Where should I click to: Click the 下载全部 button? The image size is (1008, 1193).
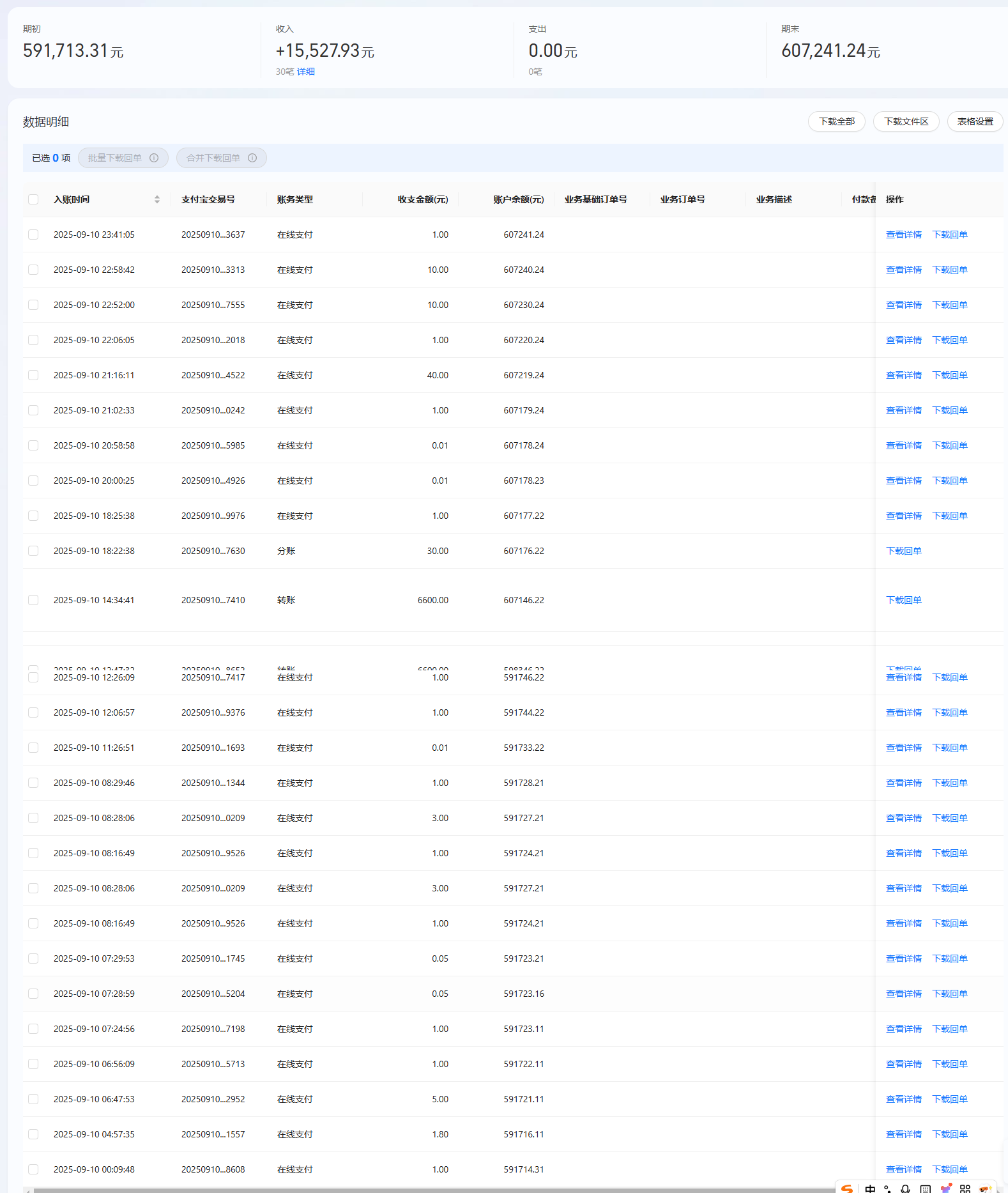pyautogui.click(x=836, y=121)
